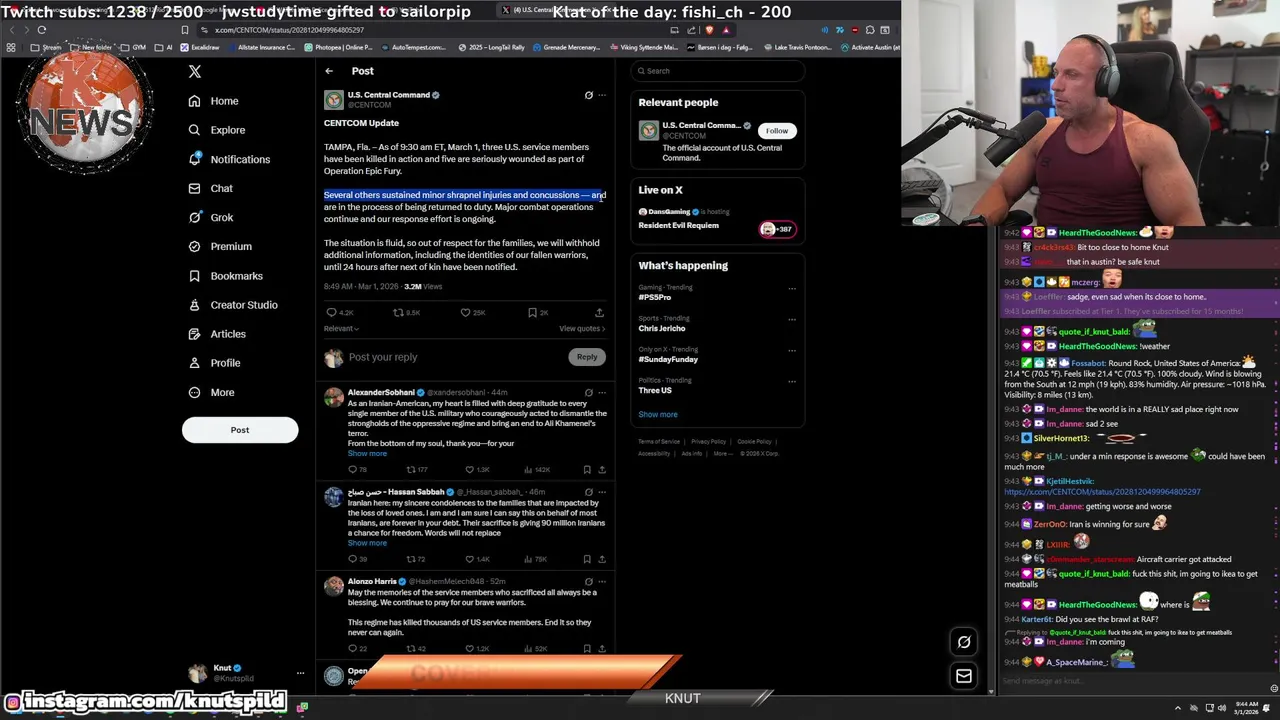Click the Creator Studio sidebar icon
This screenshot has height=720, width=1280.
194,305
